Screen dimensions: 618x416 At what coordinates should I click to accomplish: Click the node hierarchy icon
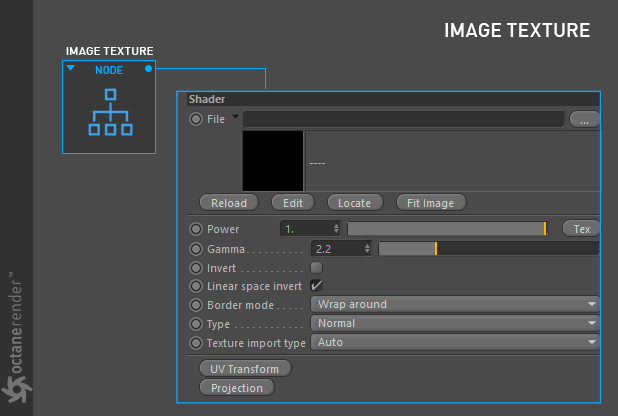(x=110, y=112)
